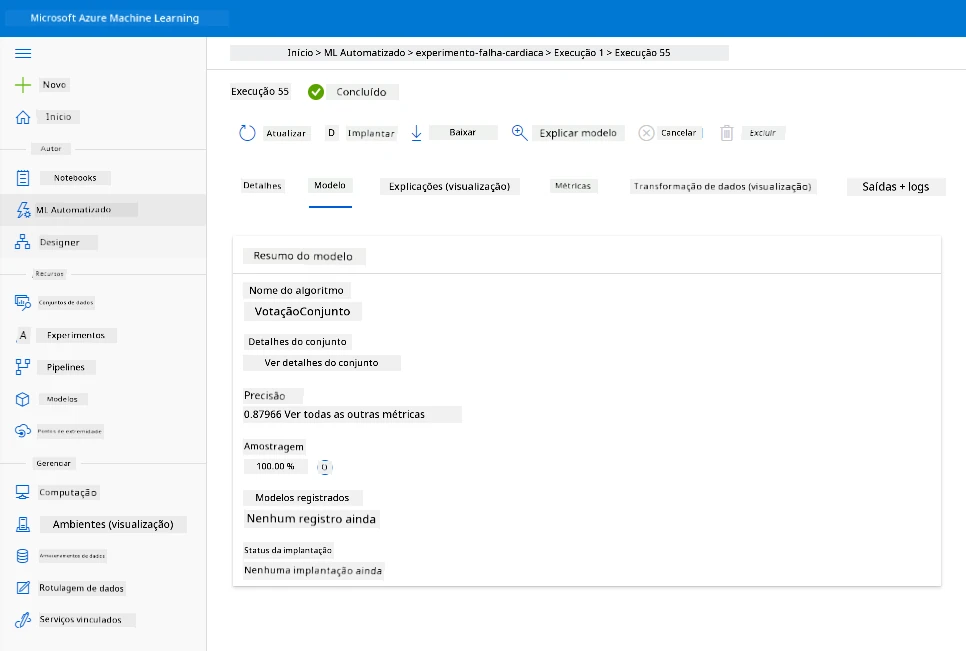Viewport: 966px width, 651px height.
Task: Click the Excluir trash icon
Action: coord(727,133)
